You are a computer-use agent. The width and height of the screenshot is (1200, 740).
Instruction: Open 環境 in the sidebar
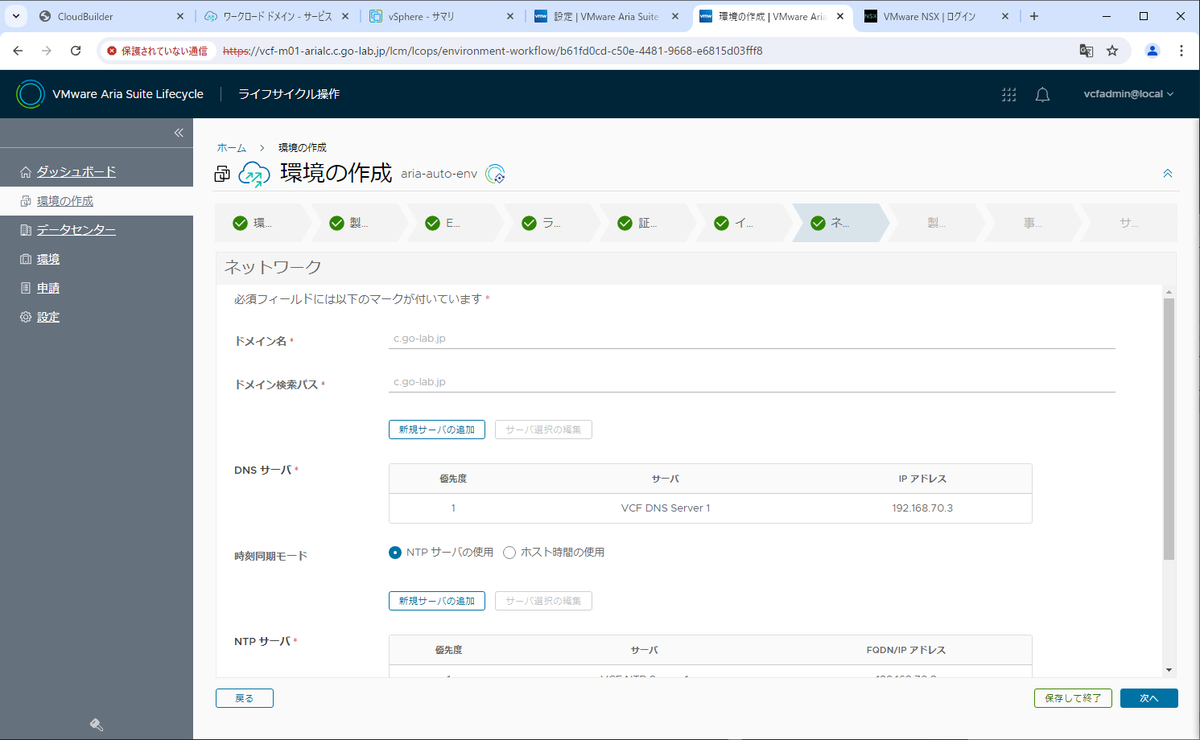pos(48,259)
